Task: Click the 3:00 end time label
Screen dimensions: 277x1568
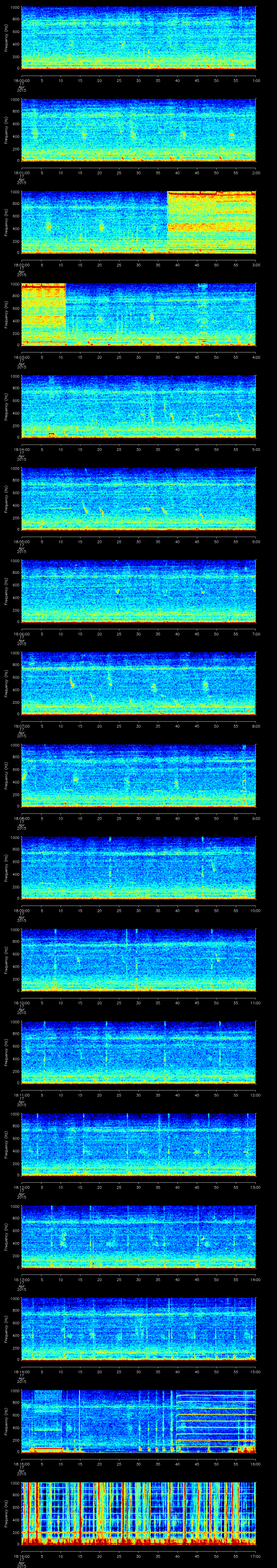Action: click(256, 265)
